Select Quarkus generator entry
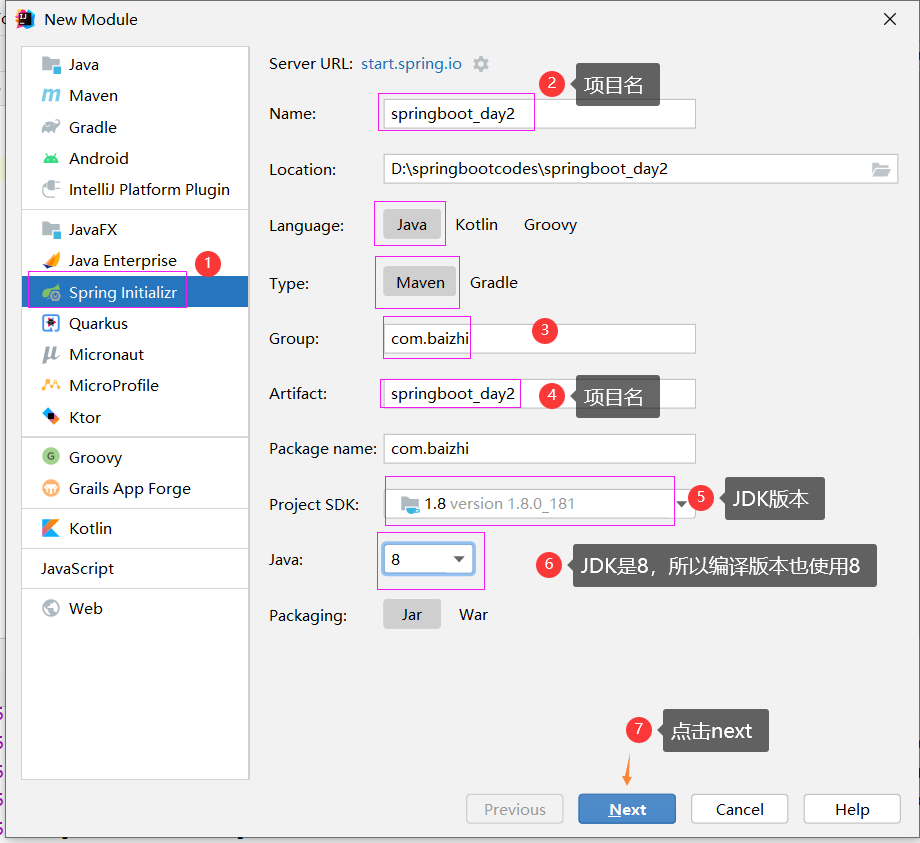This screenshot has width=920, height=843. coord(135,323)
